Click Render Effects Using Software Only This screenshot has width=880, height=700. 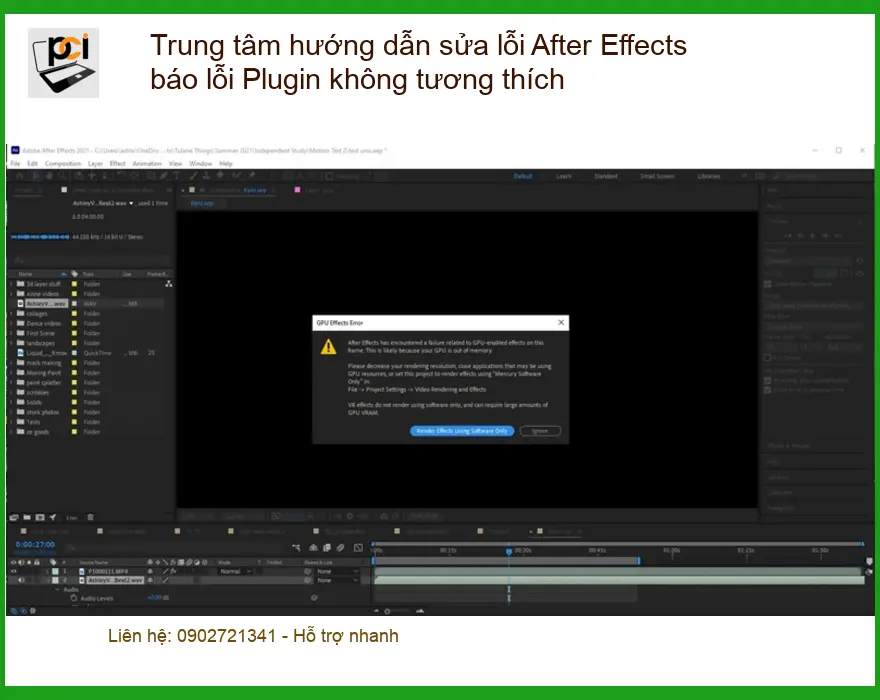[x=462, y=431]
